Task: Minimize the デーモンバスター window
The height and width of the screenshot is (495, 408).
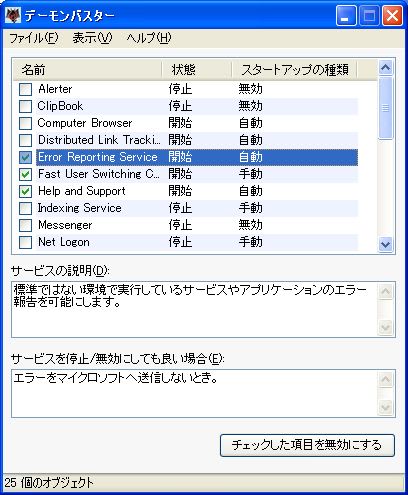Action: point(346,16)
